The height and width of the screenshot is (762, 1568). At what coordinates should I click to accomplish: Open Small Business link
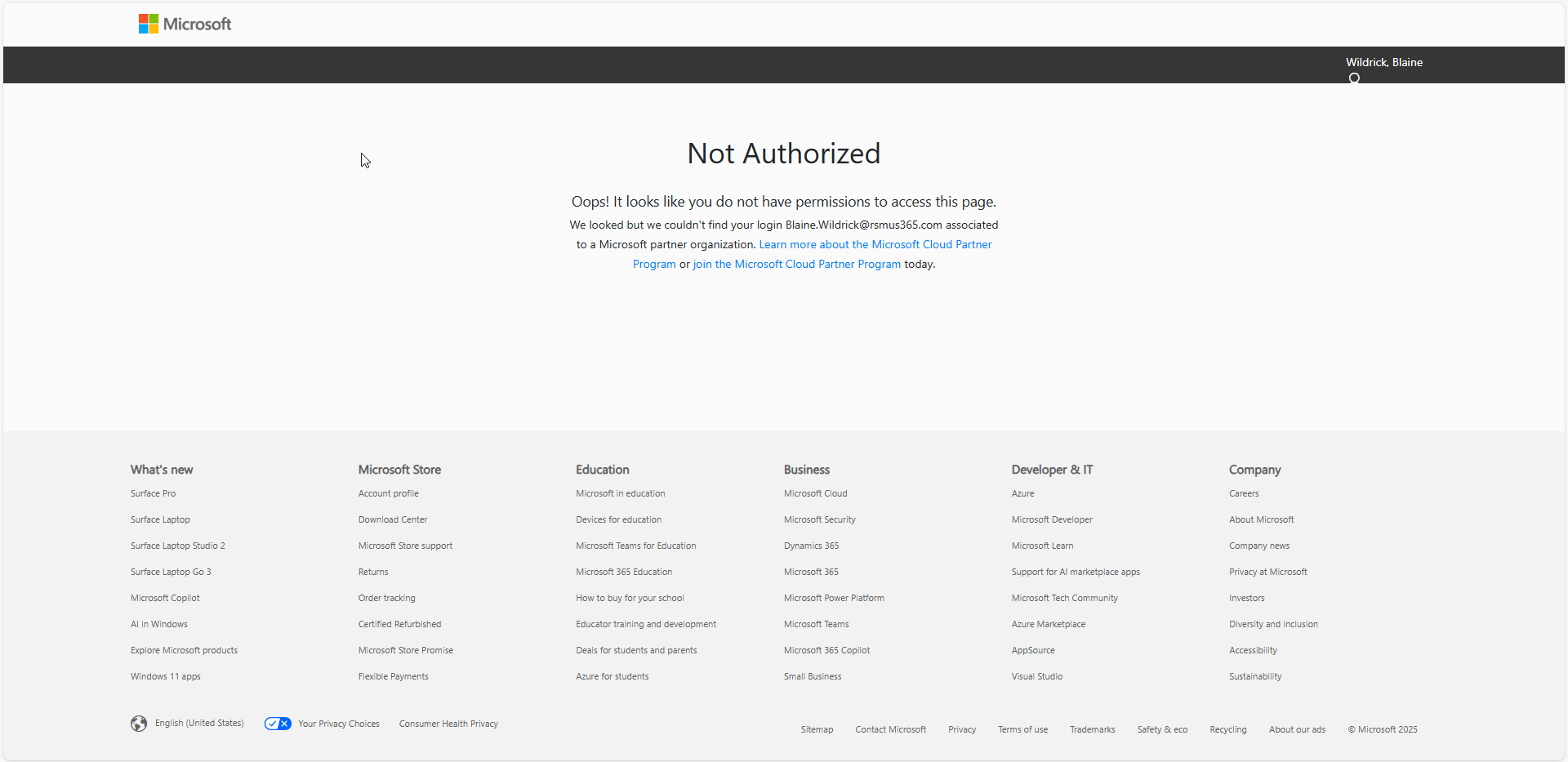coord(813,676)
